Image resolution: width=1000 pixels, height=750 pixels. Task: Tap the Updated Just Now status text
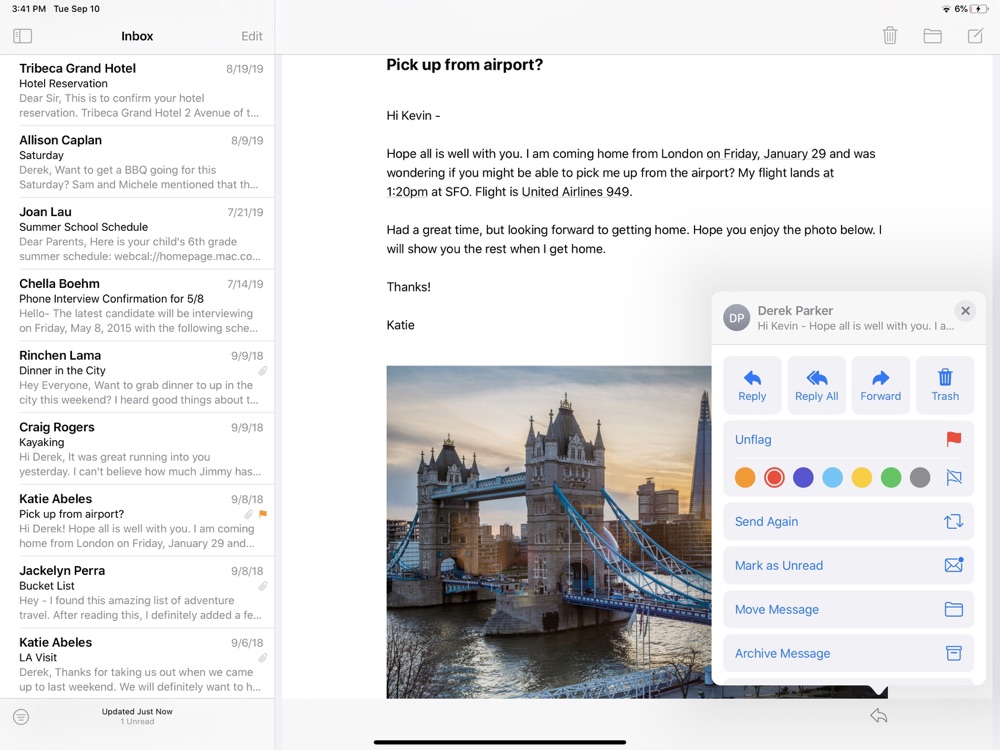(x=137, y=711)
